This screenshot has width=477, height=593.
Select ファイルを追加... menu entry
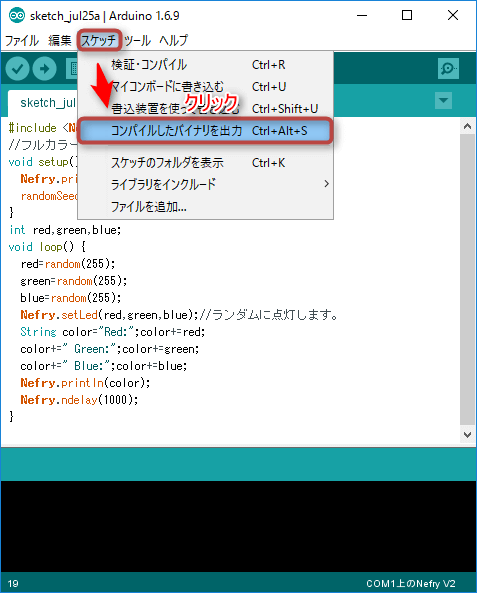[x=205, y=206]
